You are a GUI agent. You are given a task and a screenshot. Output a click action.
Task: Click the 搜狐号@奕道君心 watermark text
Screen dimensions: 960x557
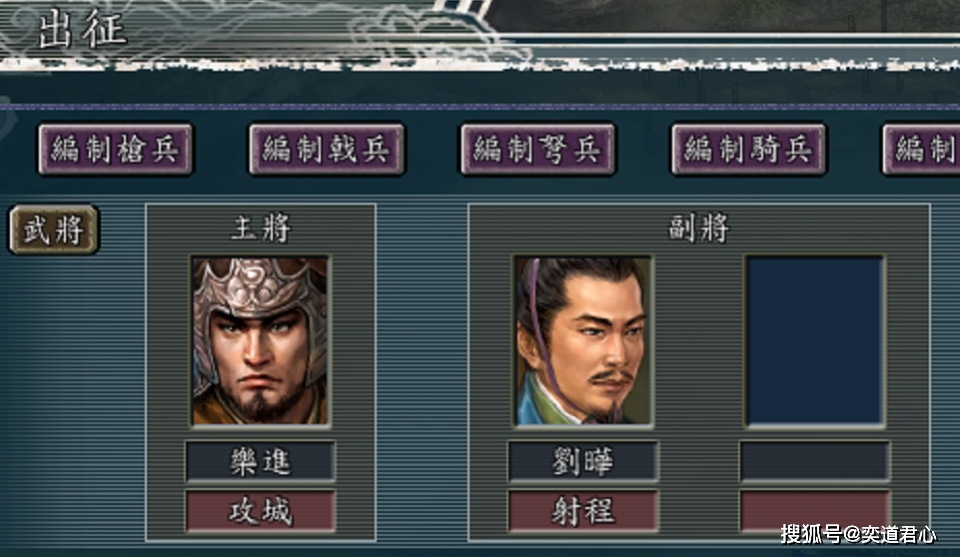[x=858, y=534]
